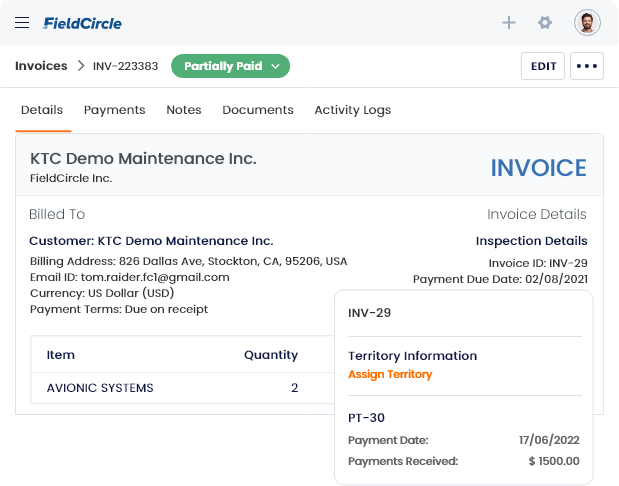The width and height of the screenshot is (619, 486).
Task: Click FieldCircle Inc. subtitle
Action: (x=71, y=178)
